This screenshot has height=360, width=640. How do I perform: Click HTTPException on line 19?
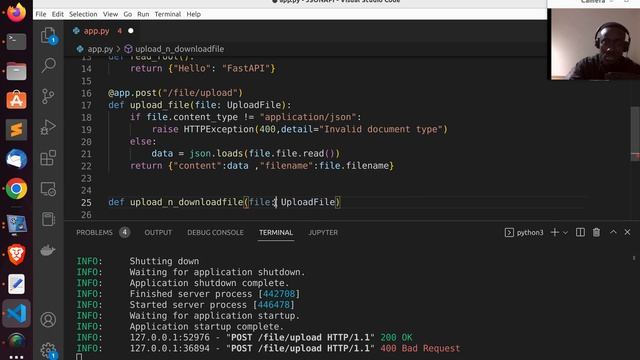point(219,129)
